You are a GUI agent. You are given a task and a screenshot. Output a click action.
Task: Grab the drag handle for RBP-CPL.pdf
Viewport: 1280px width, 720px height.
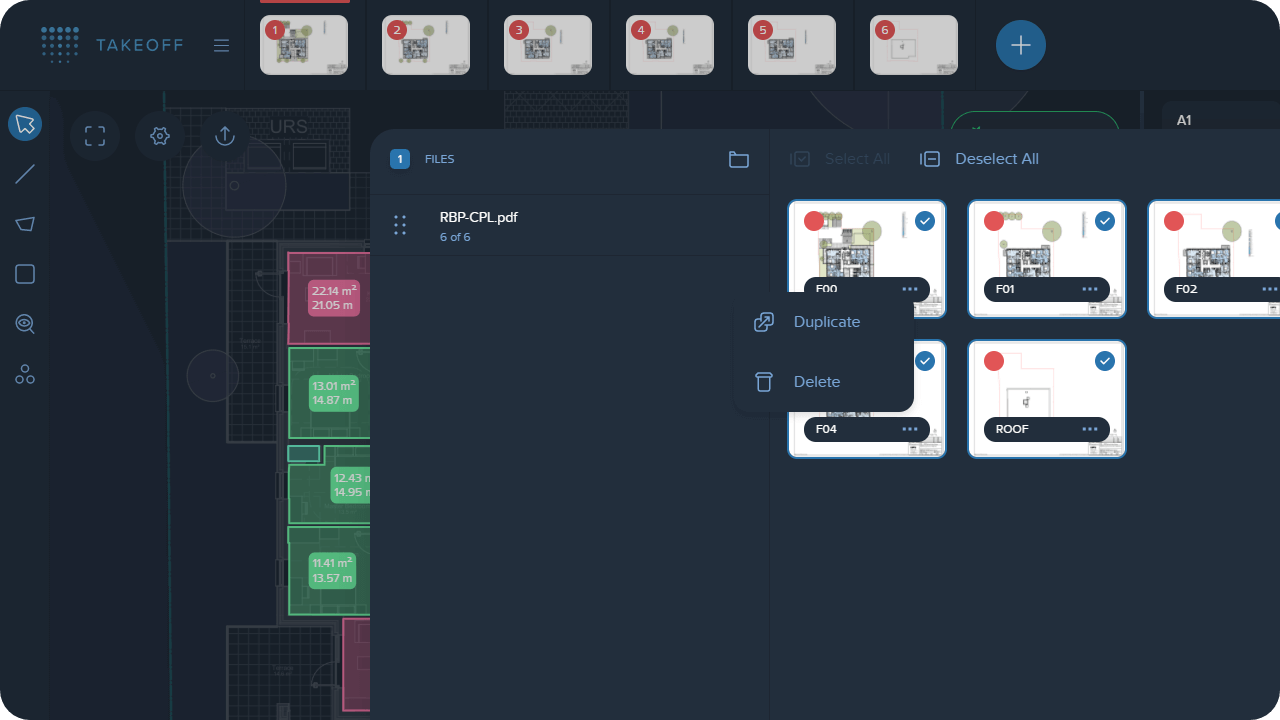(400, 225)
